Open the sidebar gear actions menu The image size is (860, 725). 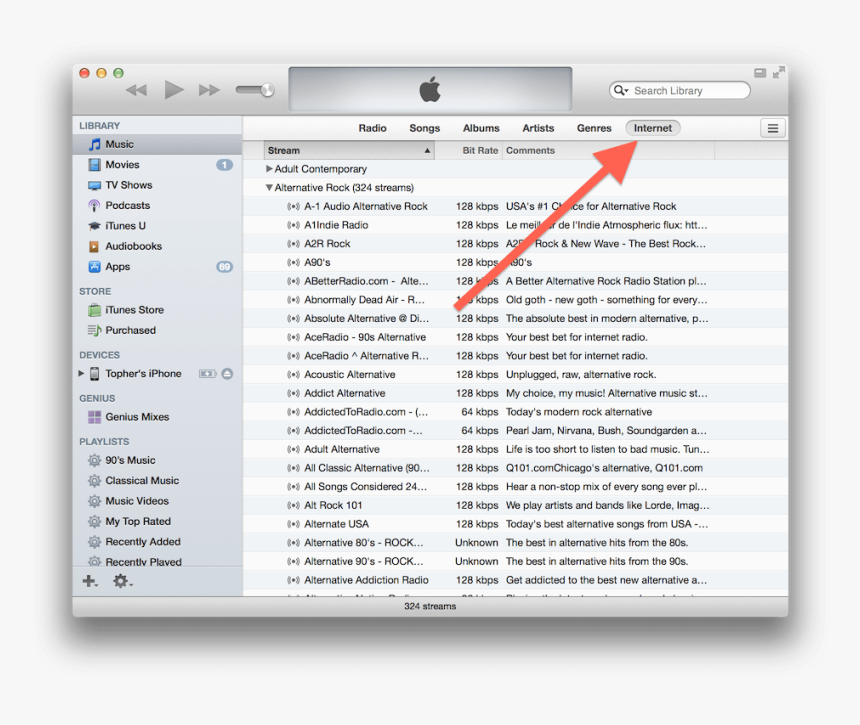pyautogui.click(x=122, y=581)
